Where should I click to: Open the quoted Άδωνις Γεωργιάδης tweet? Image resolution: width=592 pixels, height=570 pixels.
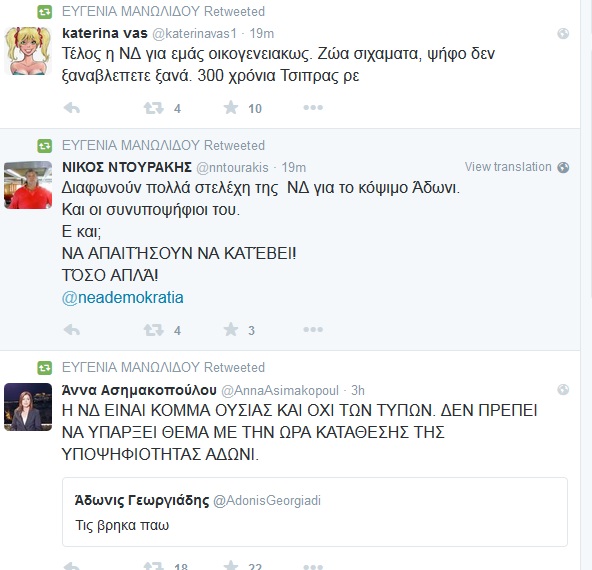(315, 512)
